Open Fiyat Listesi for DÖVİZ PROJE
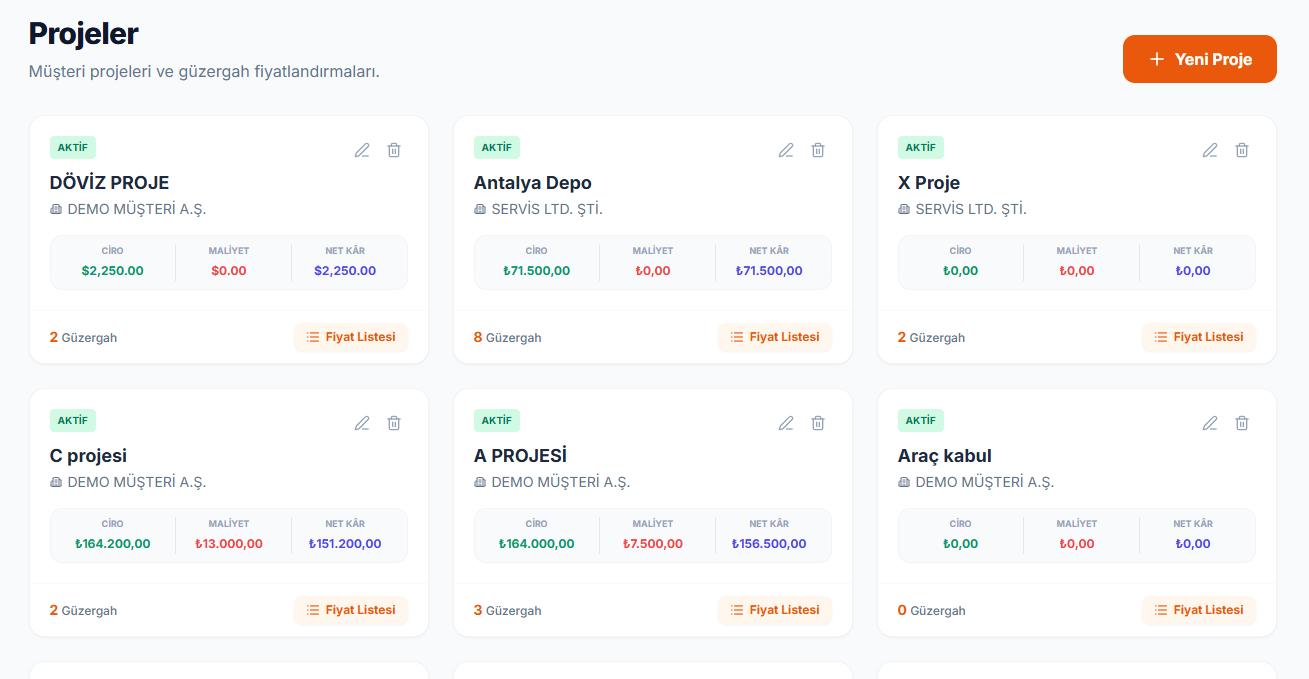This screenshot has width=1309, height=679. pos(351,337)
